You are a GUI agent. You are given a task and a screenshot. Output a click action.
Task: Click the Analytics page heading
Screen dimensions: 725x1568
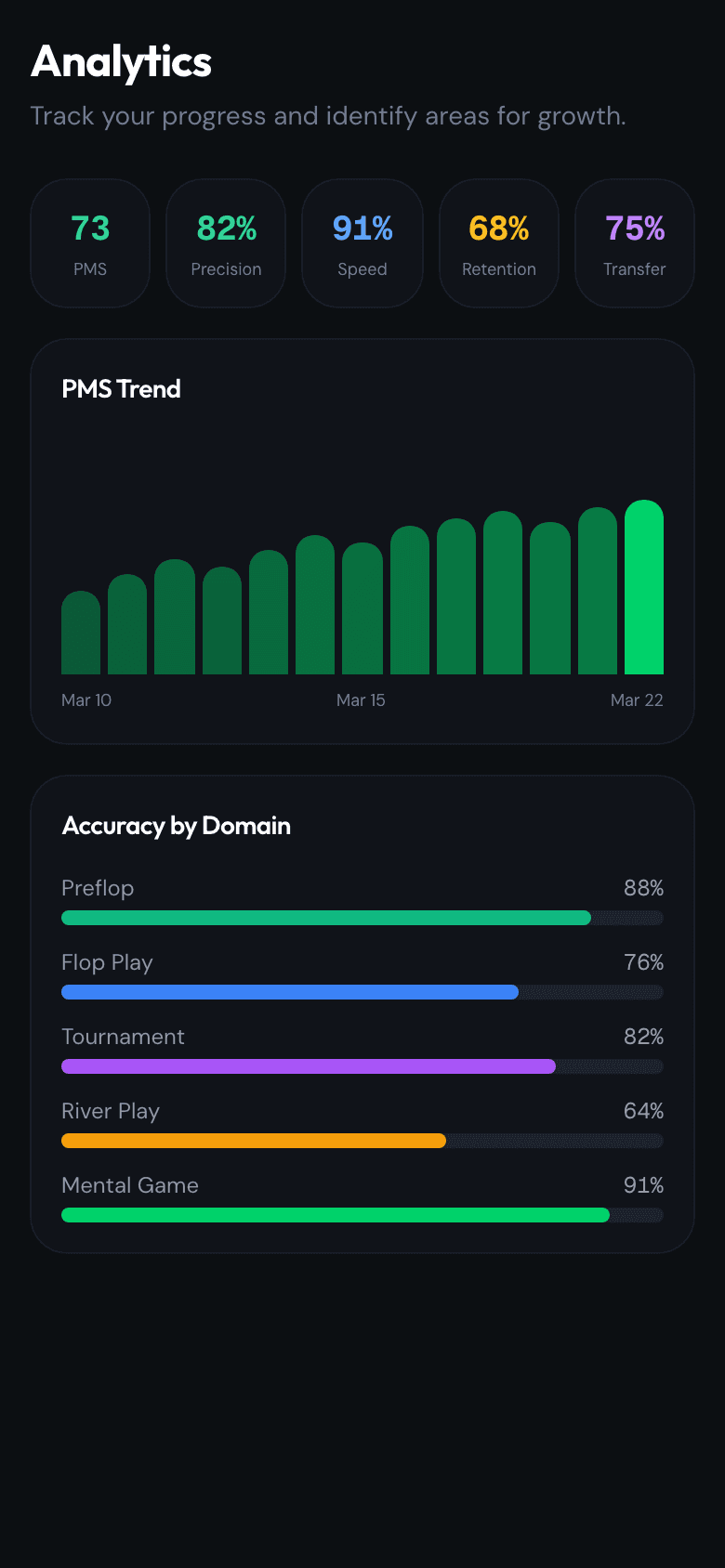pyautogui.click(x=121, y=62)
